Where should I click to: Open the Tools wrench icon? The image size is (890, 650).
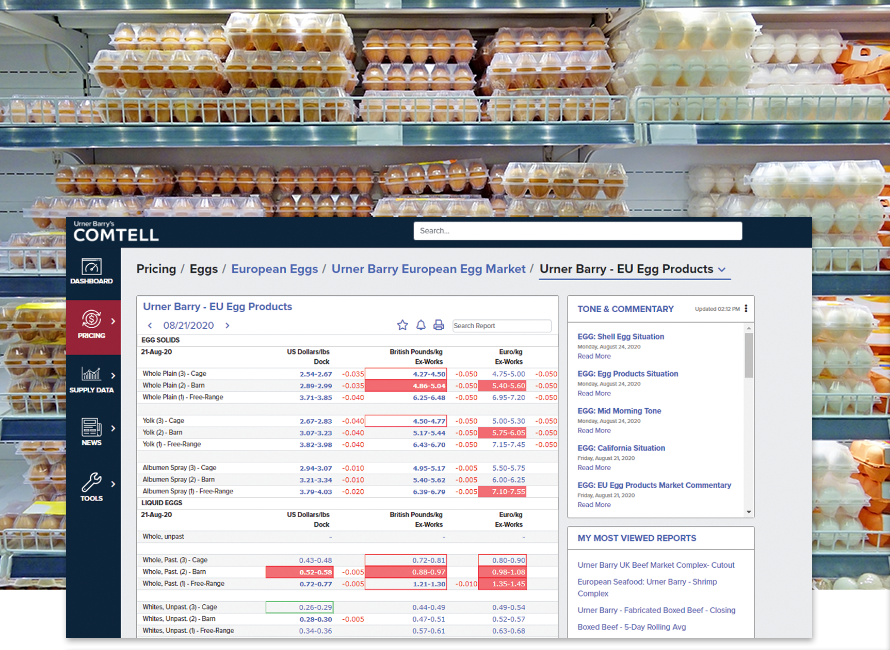[91, 484]
